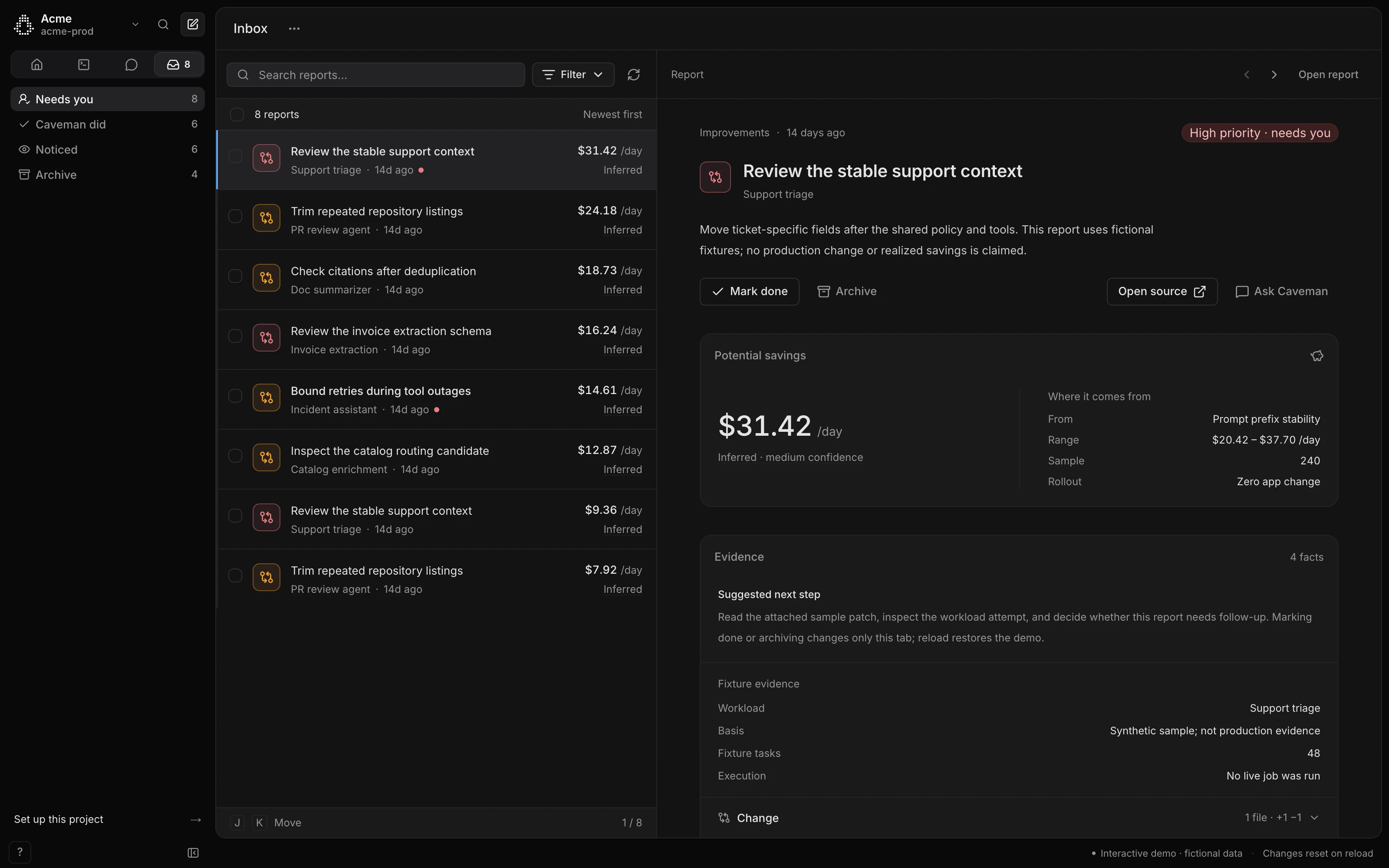Go to the home tab icon
The height and width of the screenshot is (868, 1389).
coord(37,64)
